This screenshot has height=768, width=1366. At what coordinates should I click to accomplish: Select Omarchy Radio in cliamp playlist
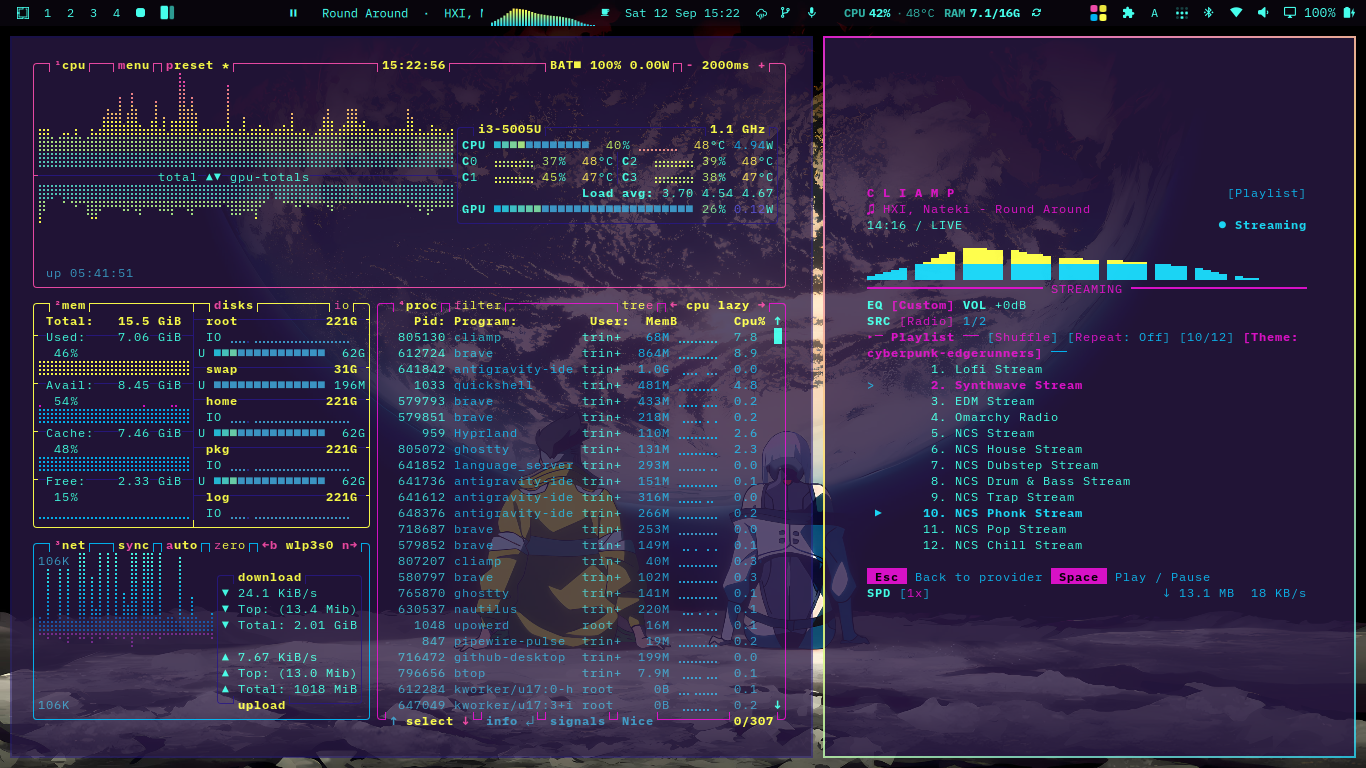(x=994, y=417)
